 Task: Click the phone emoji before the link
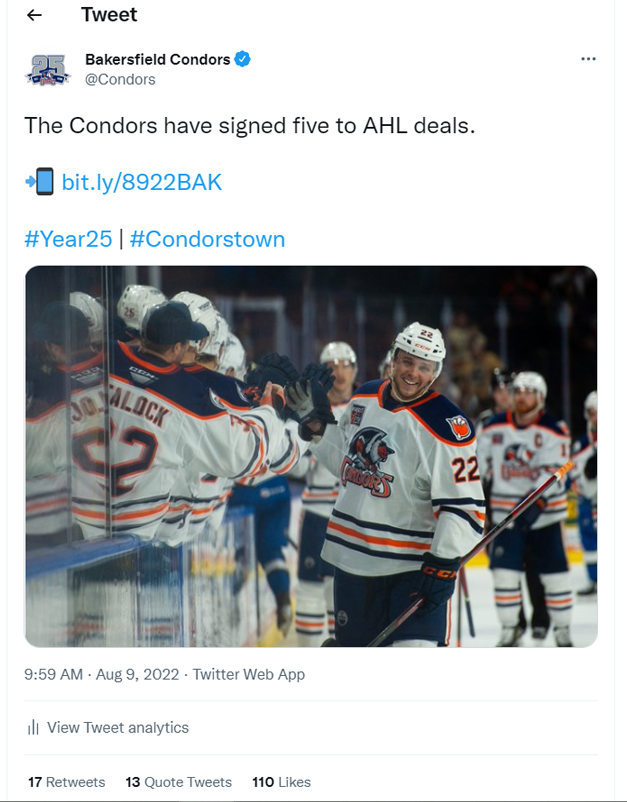pos(40,182)
